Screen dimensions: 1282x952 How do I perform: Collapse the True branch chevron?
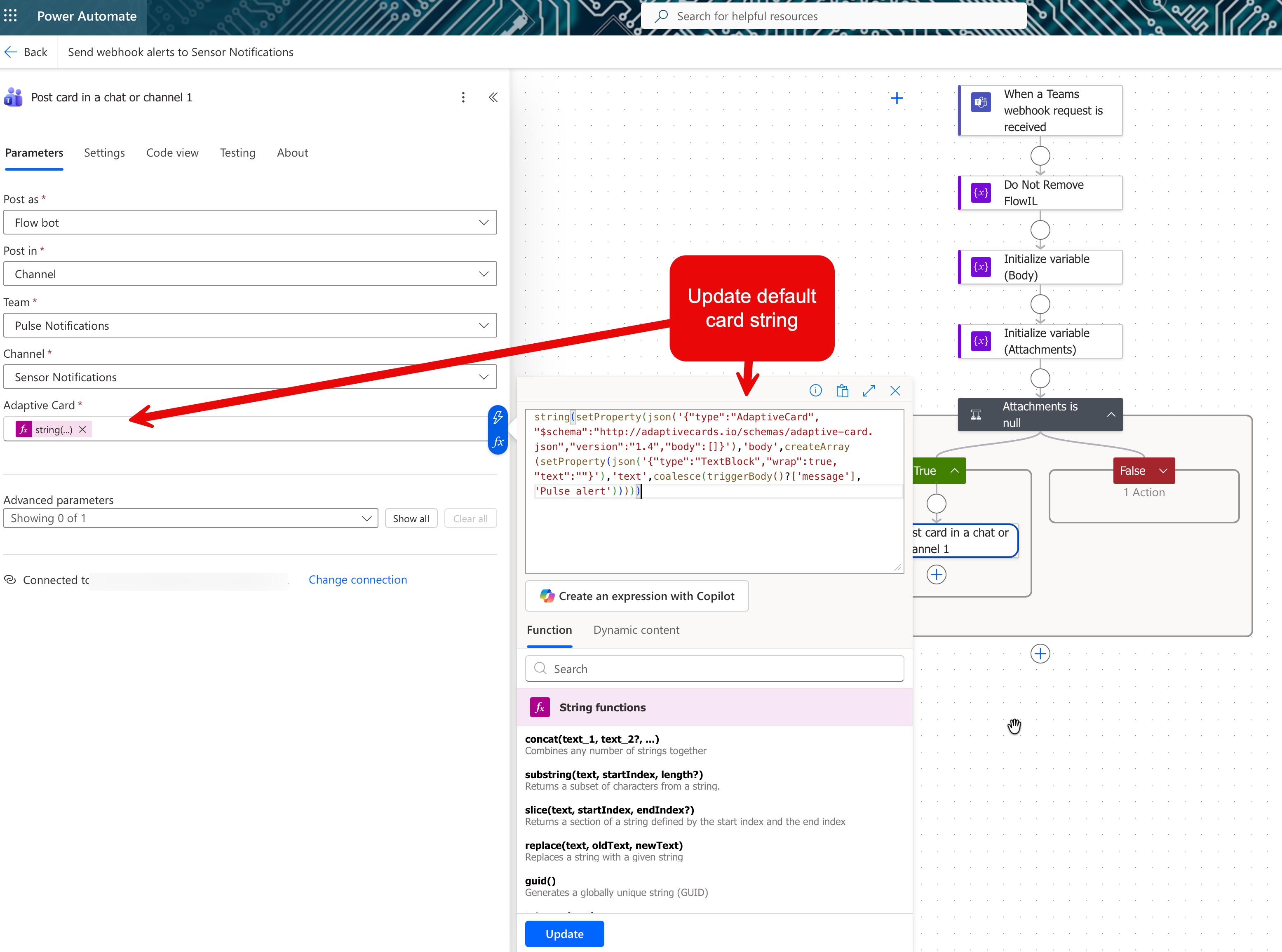click(955, 471)
